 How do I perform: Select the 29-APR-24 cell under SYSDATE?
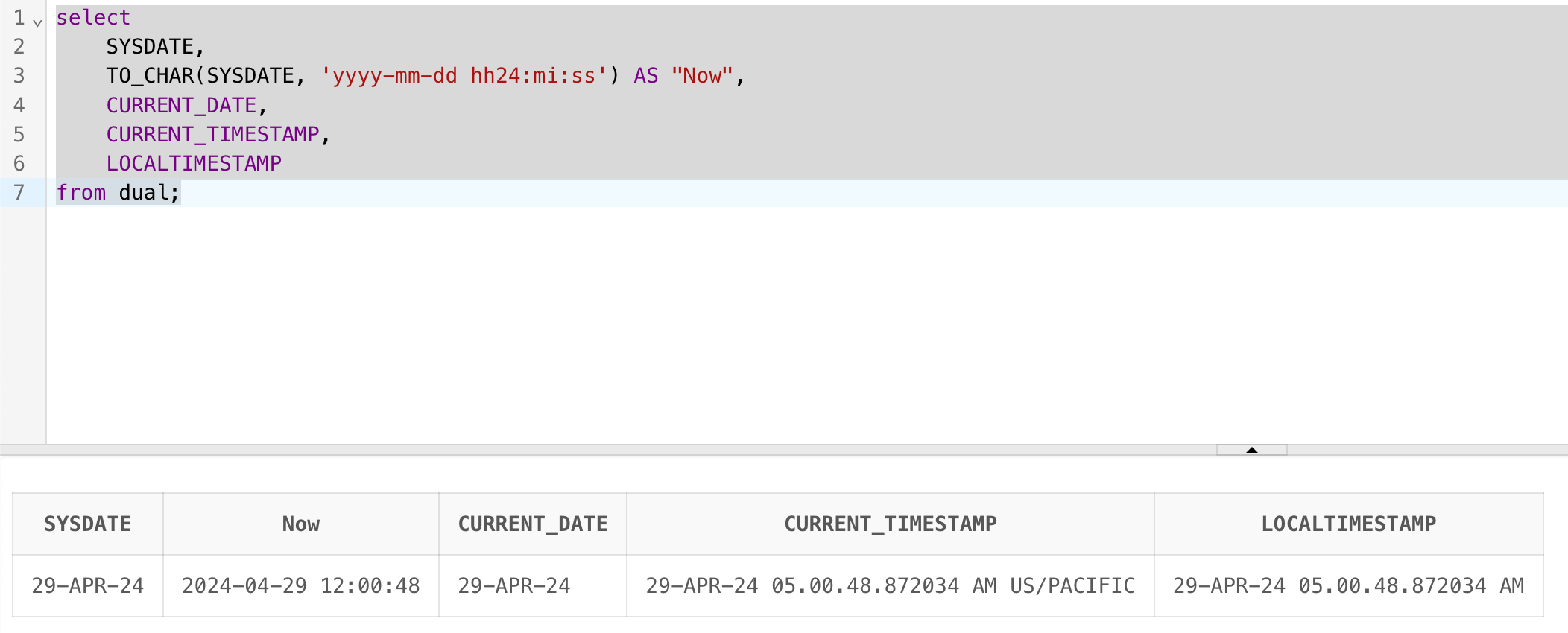(x=88, y=586)
